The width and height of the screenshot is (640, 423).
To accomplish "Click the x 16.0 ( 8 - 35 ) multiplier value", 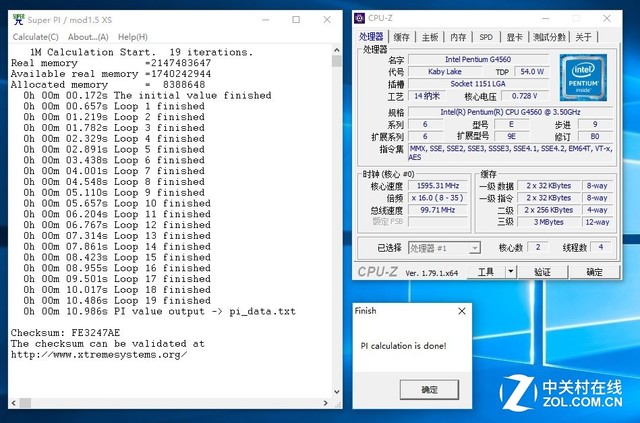I will (438, 198).
